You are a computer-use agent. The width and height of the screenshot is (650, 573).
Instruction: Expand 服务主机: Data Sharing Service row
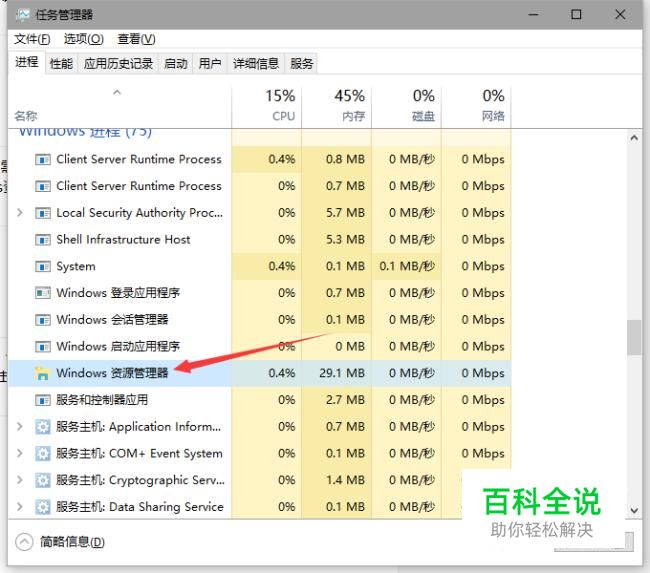[19, 506]
